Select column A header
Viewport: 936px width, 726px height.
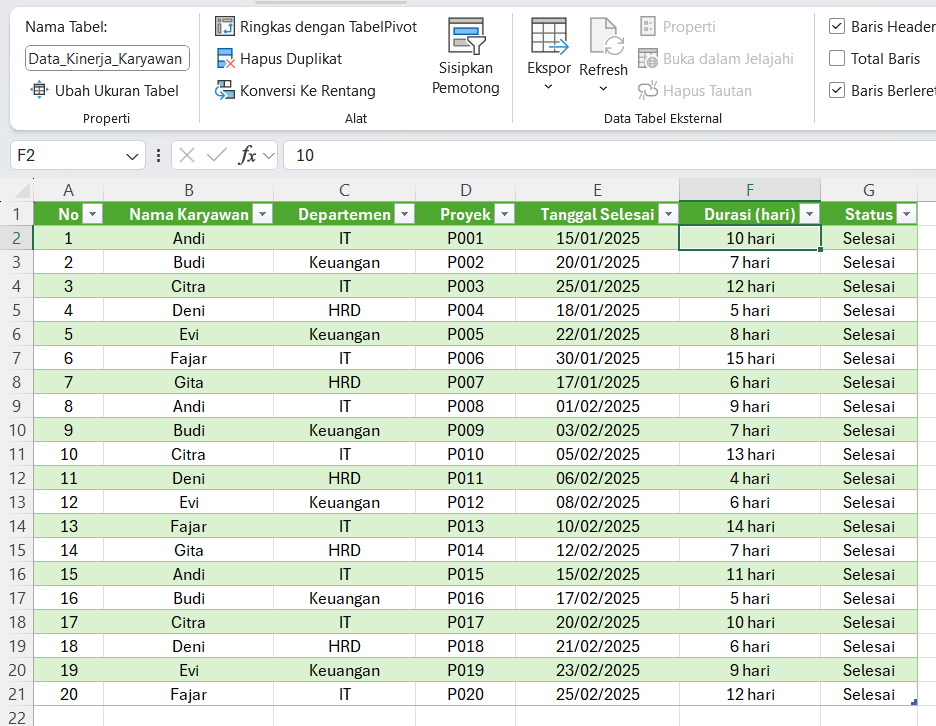click(x=69, y=190)
